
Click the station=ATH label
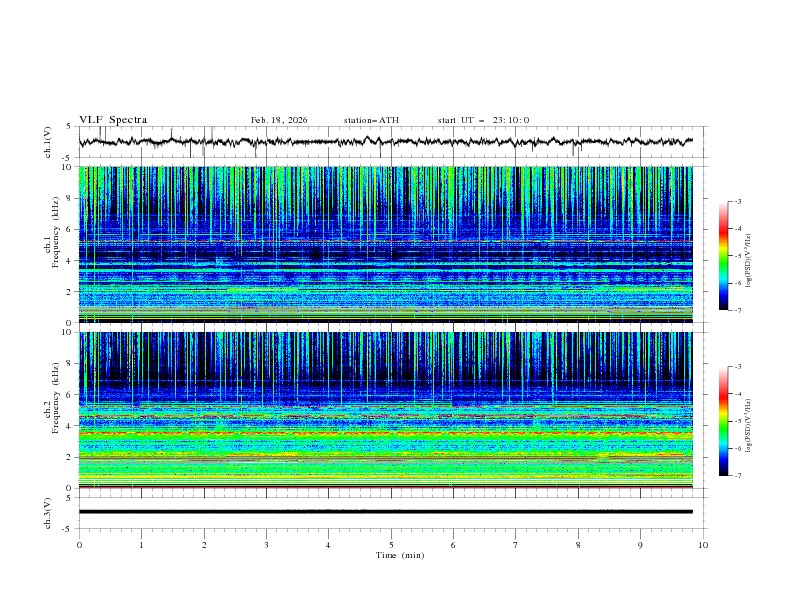click(x=371, y=120)
